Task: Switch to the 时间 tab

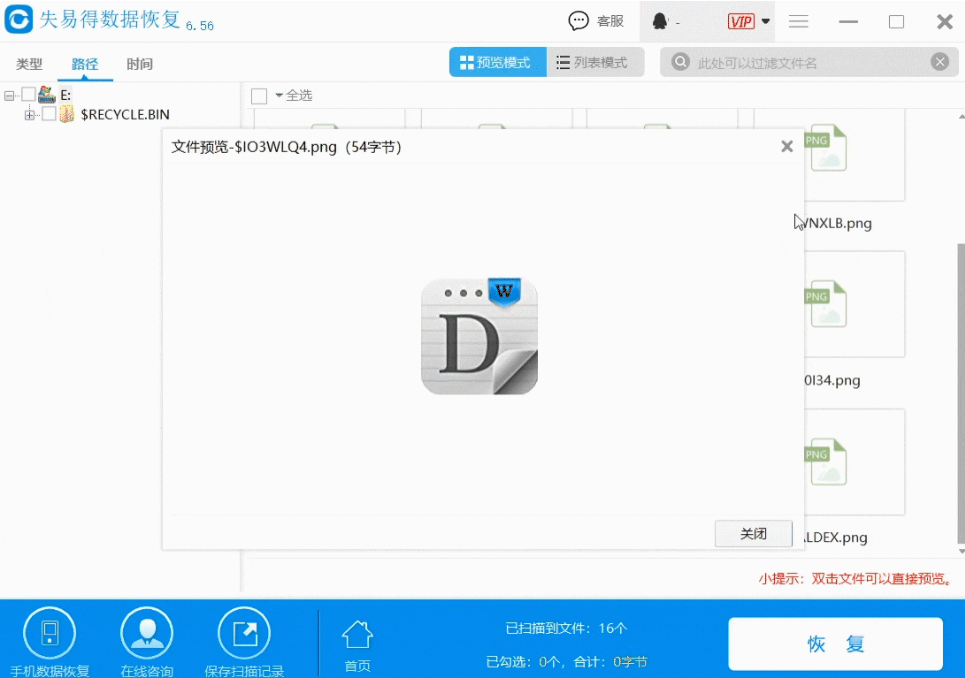Action: coord(140,64)
